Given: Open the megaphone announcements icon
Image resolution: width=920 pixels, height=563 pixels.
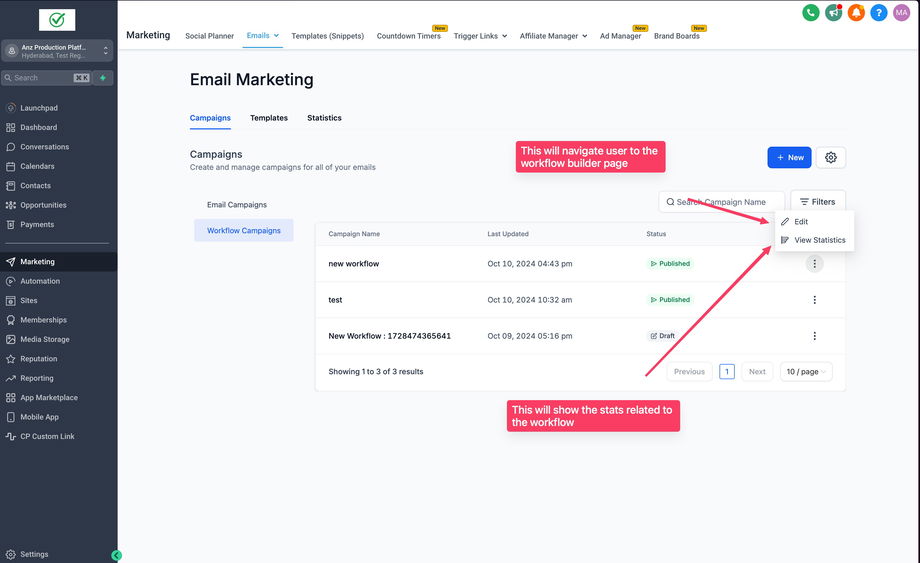Looking at the screenshot, I should tap(833, 12).
